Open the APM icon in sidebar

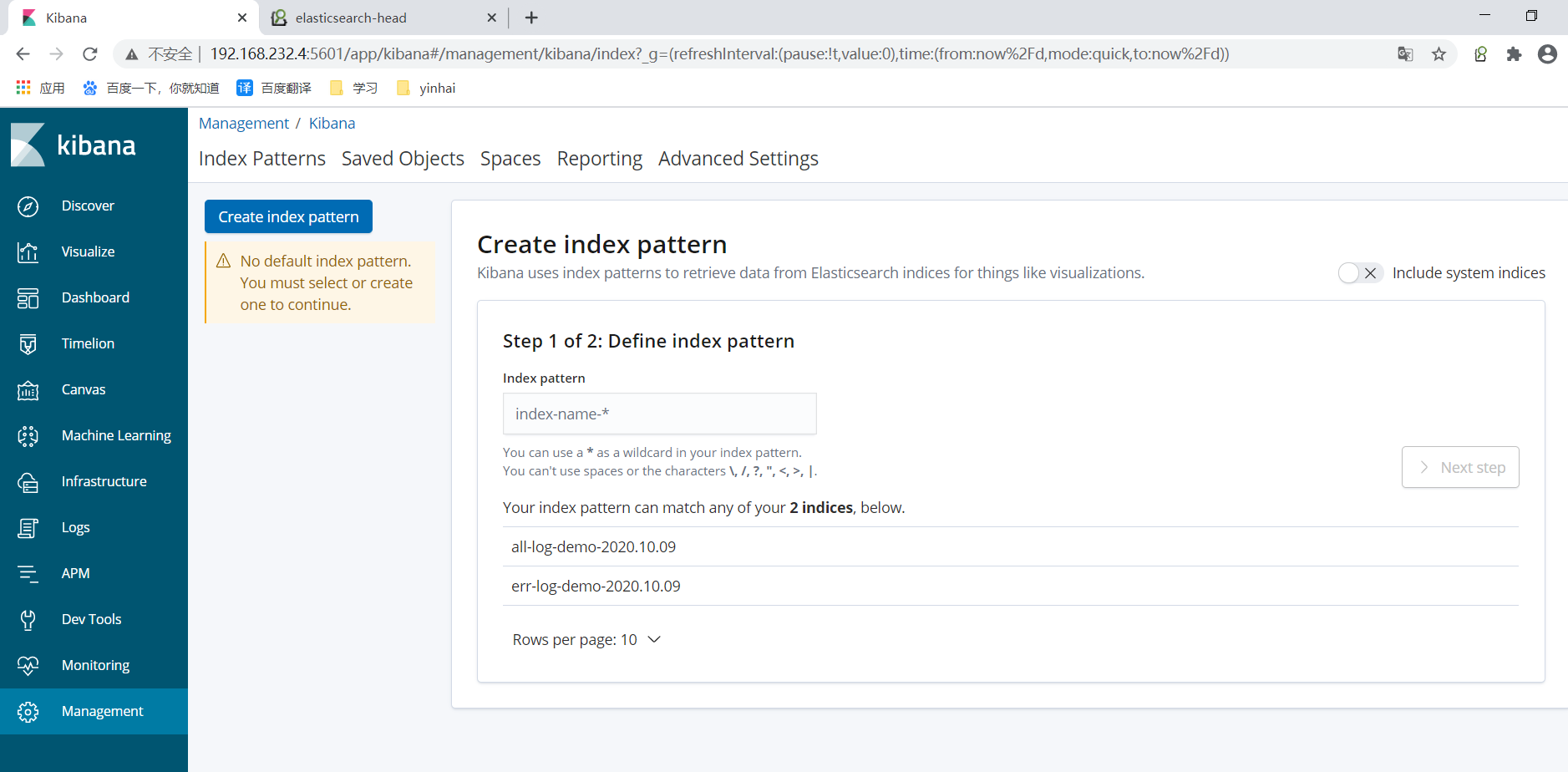28,573
